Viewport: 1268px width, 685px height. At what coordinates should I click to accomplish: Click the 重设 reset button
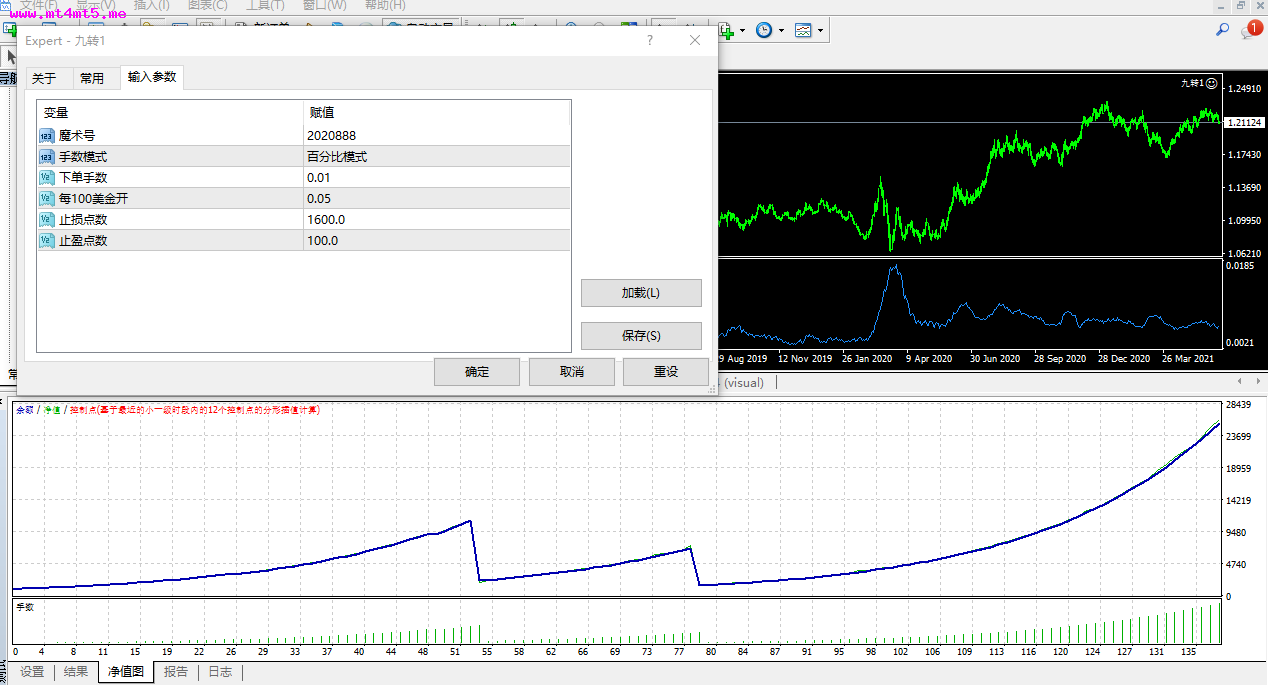click(666, 372)
